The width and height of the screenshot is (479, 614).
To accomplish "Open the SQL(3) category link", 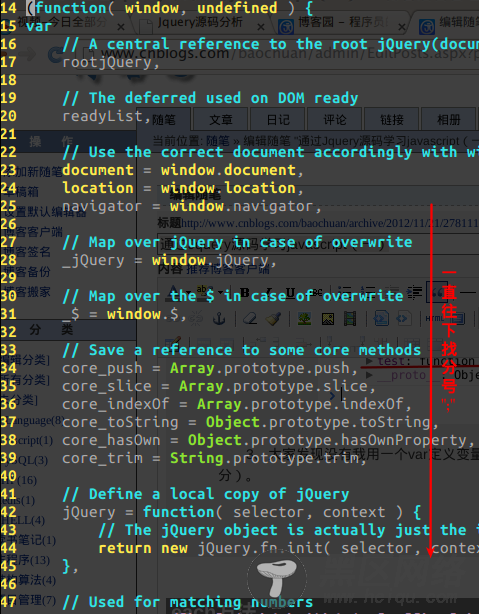I will (x=25, y=460).
